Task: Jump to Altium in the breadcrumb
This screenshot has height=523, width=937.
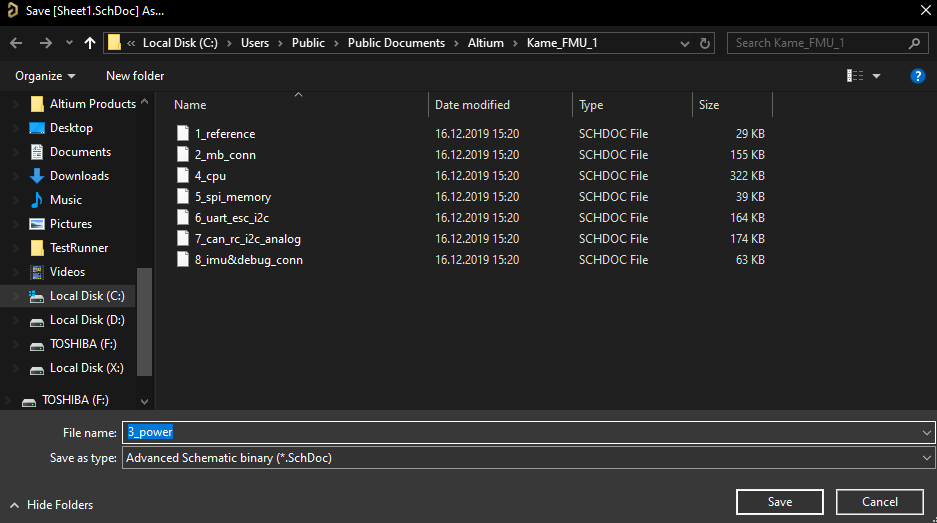Action: click(485, 43)
